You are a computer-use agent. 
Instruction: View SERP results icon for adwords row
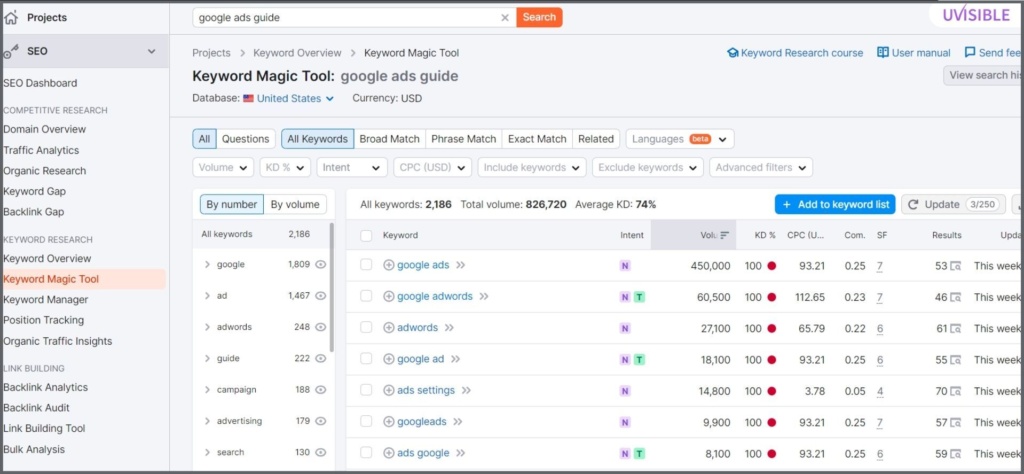pos(955,328)
